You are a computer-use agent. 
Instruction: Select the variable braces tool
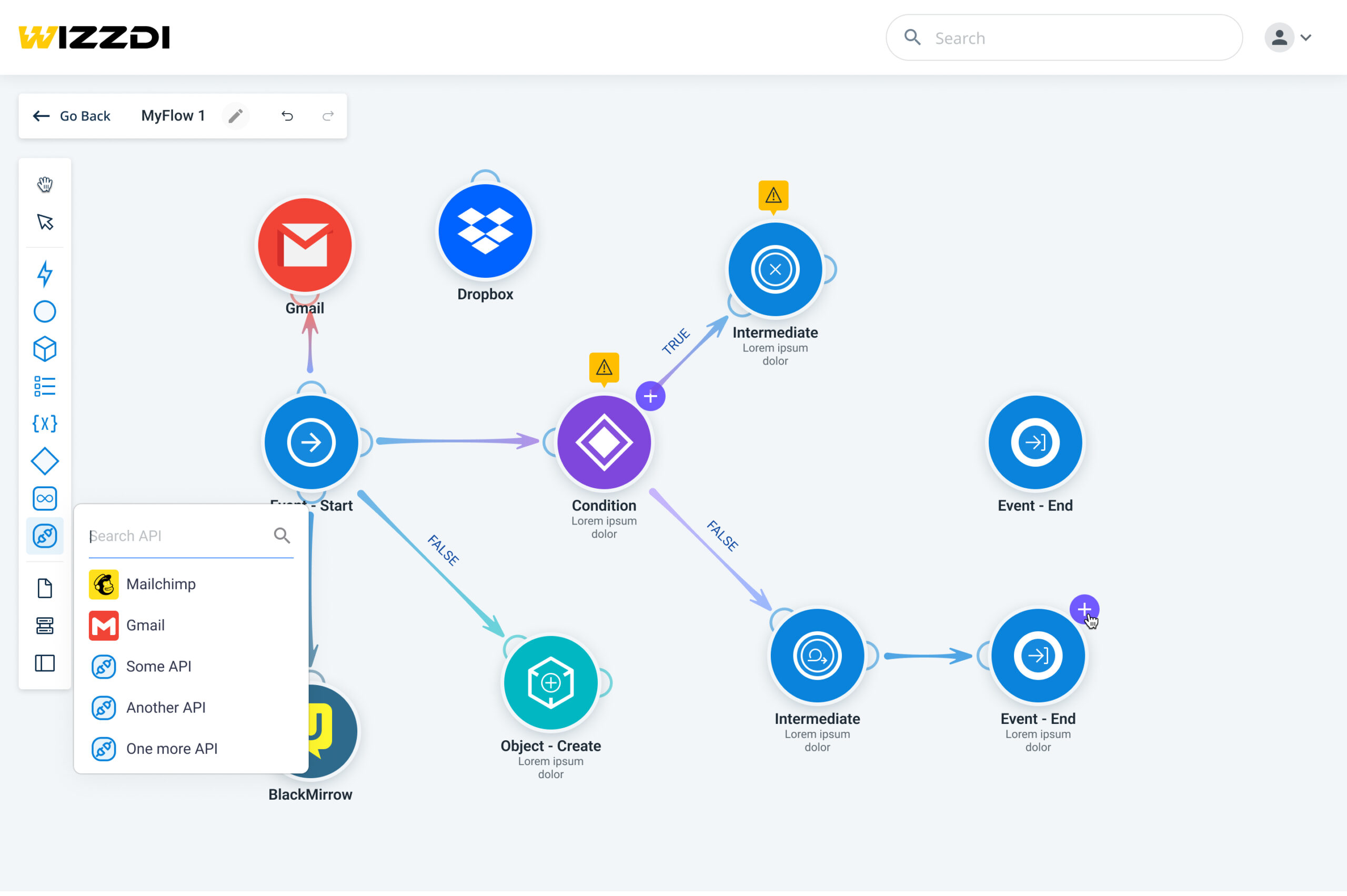click(45, 424)
